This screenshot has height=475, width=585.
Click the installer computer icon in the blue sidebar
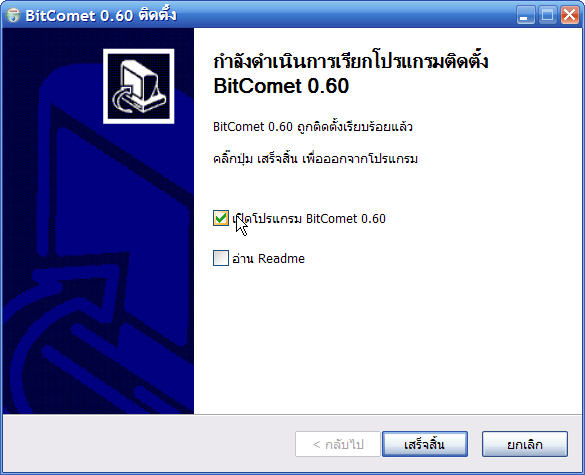tap(139, 86)
